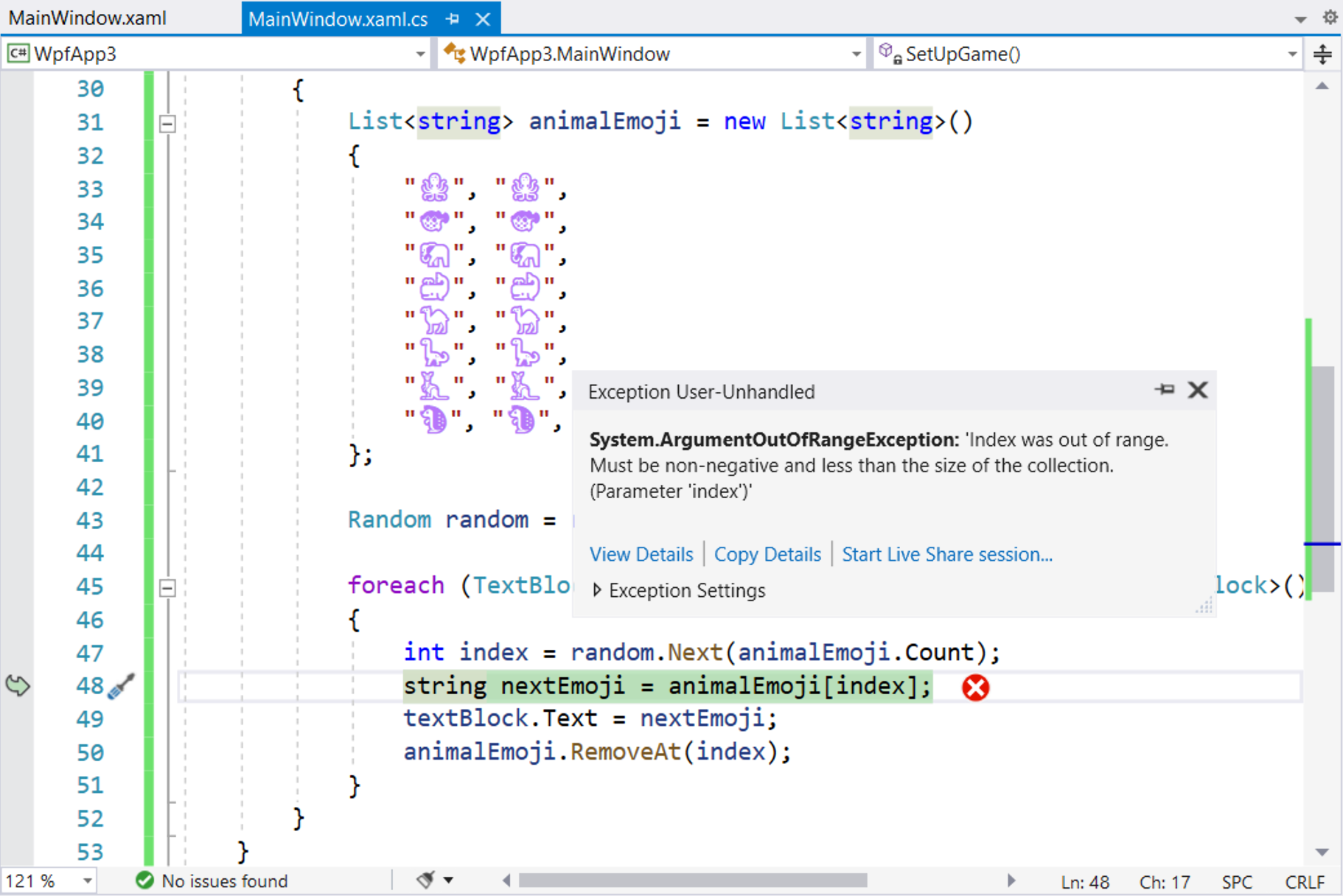Close the Exception User-Unhandled popup
This screenshot has width=1343, height=896.
1198,390
